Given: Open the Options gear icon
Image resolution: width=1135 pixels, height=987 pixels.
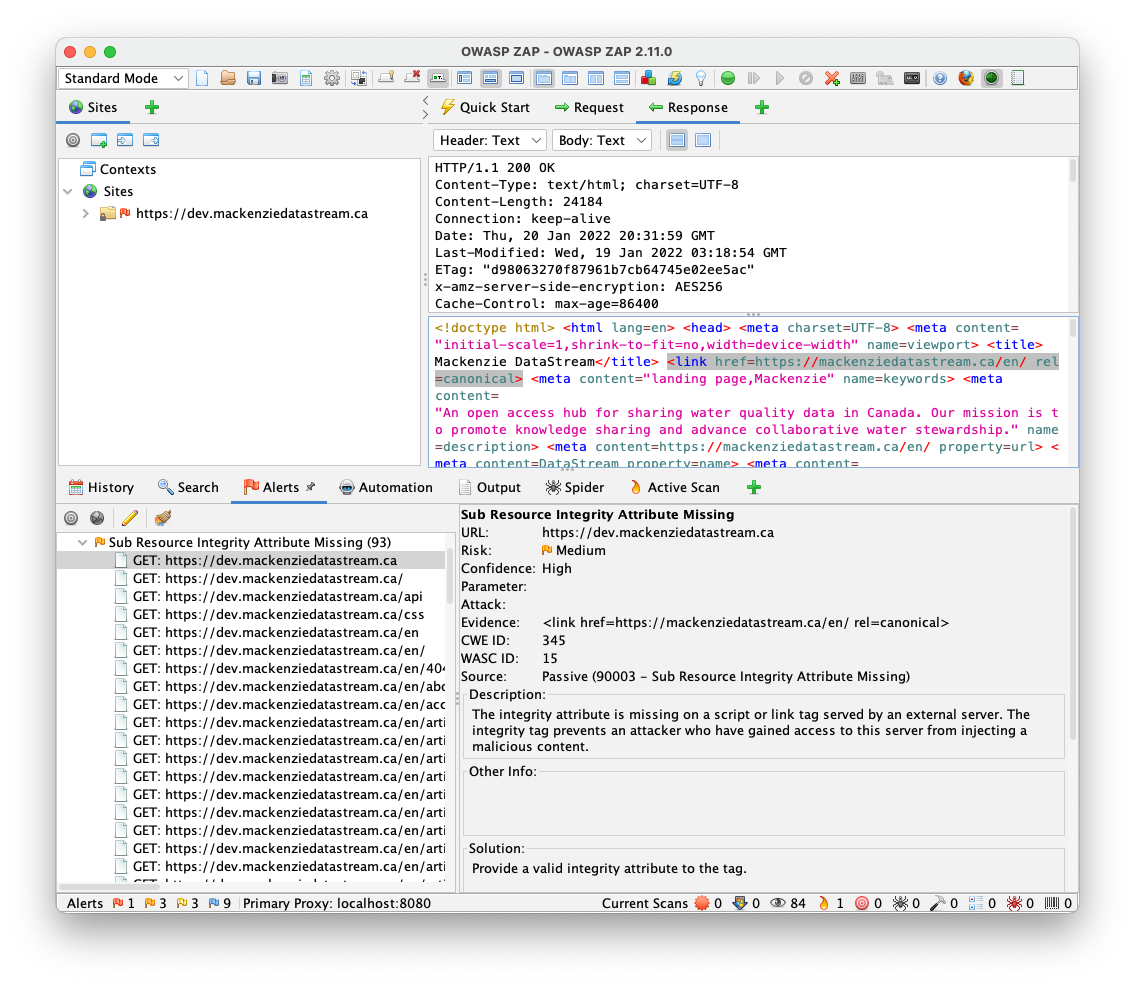Looking at the screenshot, I should click(x=332, y=78).
